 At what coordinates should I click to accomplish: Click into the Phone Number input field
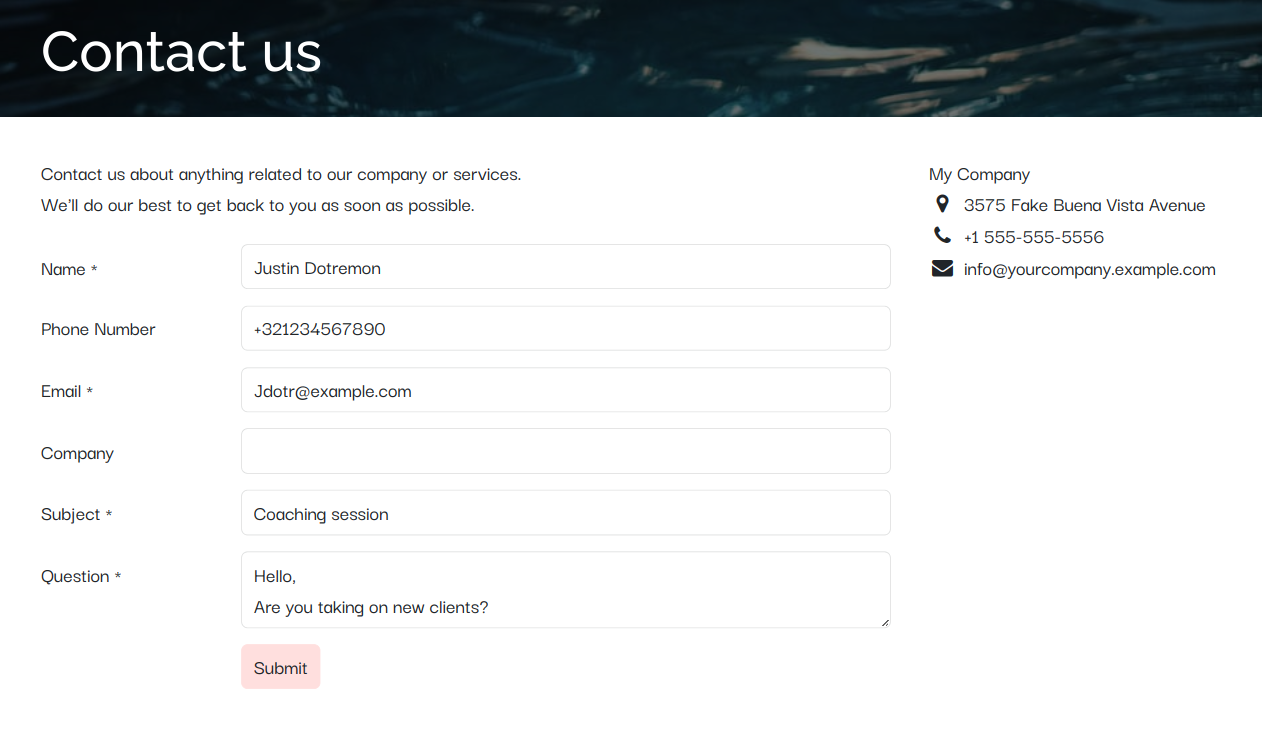point(565,329)
